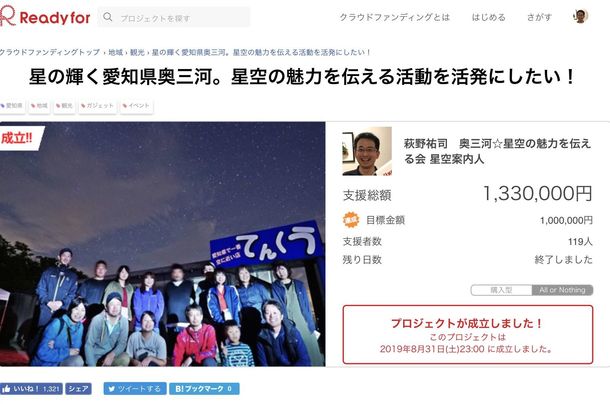Click the 購入型 label segment
Screen dimensions: 610x404
tap(501, 290)
